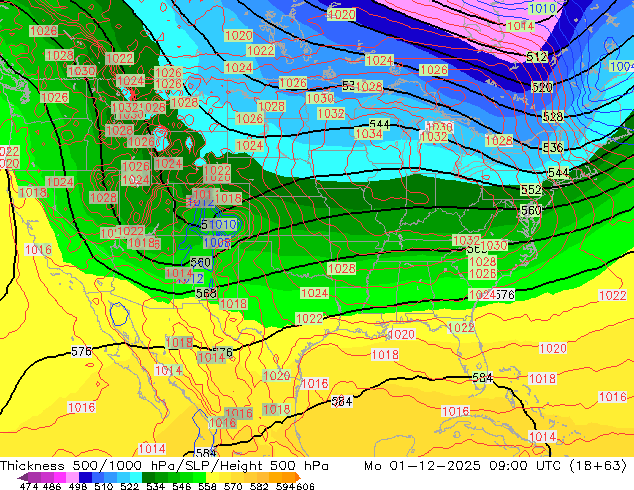Click the 528 height contour label

coord(553,117)
